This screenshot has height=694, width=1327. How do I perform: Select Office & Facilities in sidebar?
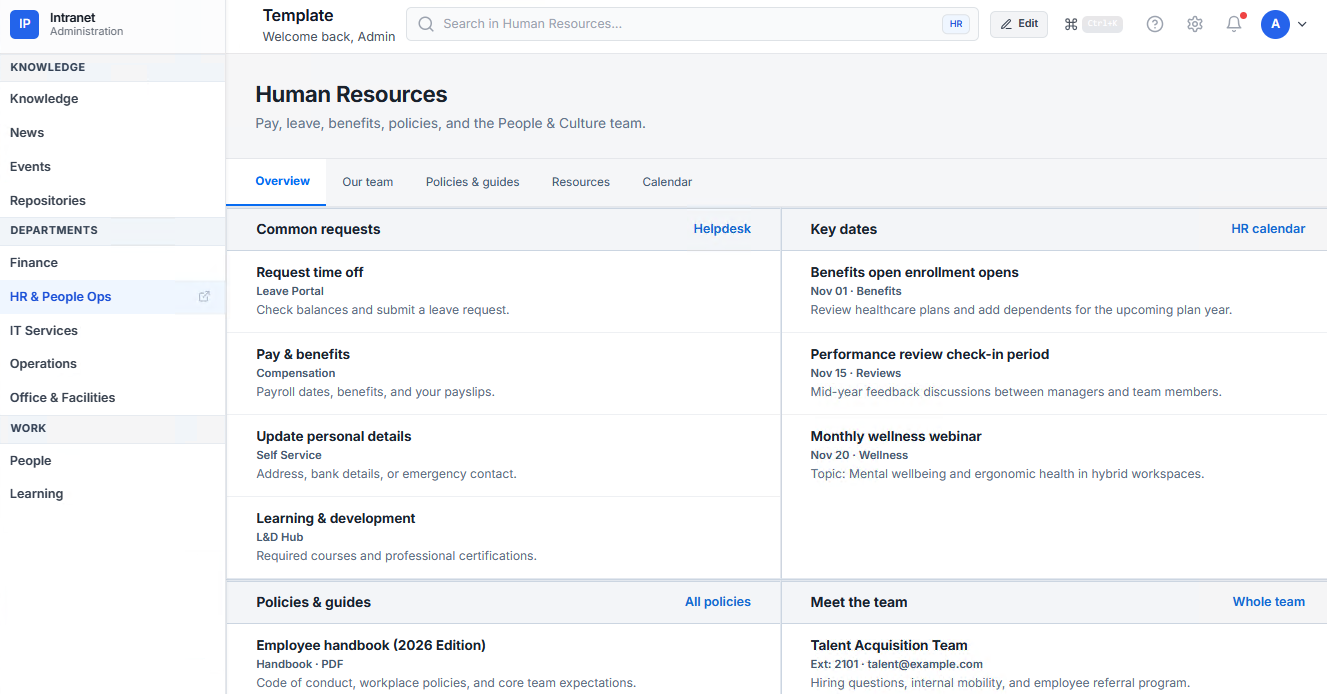click(112, 398)
